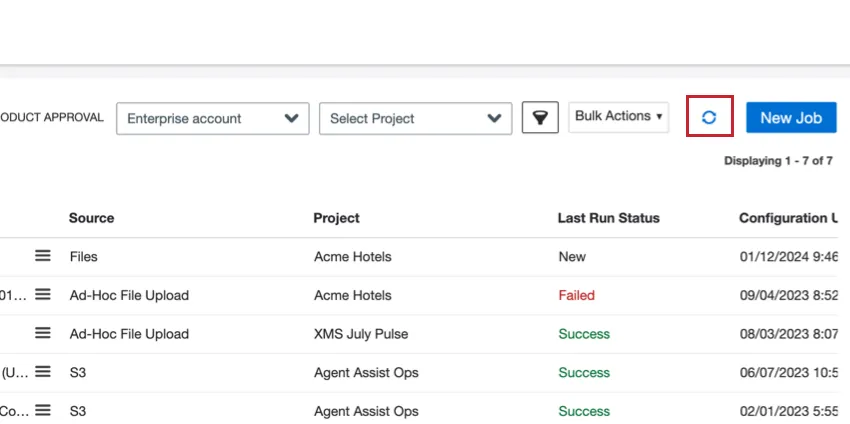Click the New status in first row
This screenshot has width=850, height=424.
tap(572, 257)
